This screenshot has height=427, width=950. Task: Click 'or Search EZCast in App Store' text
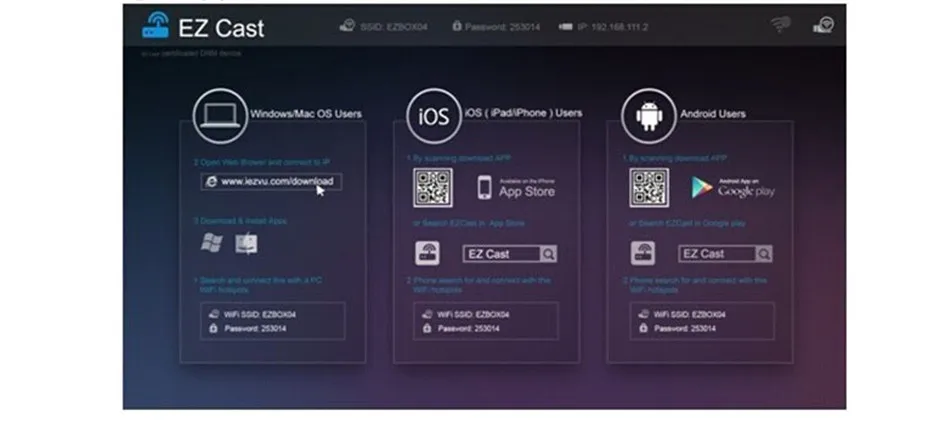[469, 223]
